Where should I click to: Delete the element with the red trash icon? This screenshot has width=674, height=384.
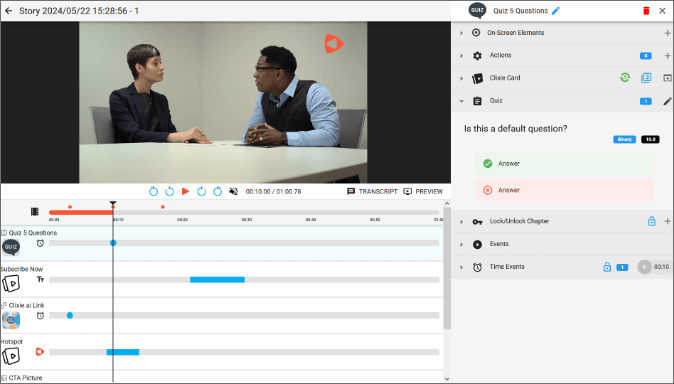coord(646,11)
